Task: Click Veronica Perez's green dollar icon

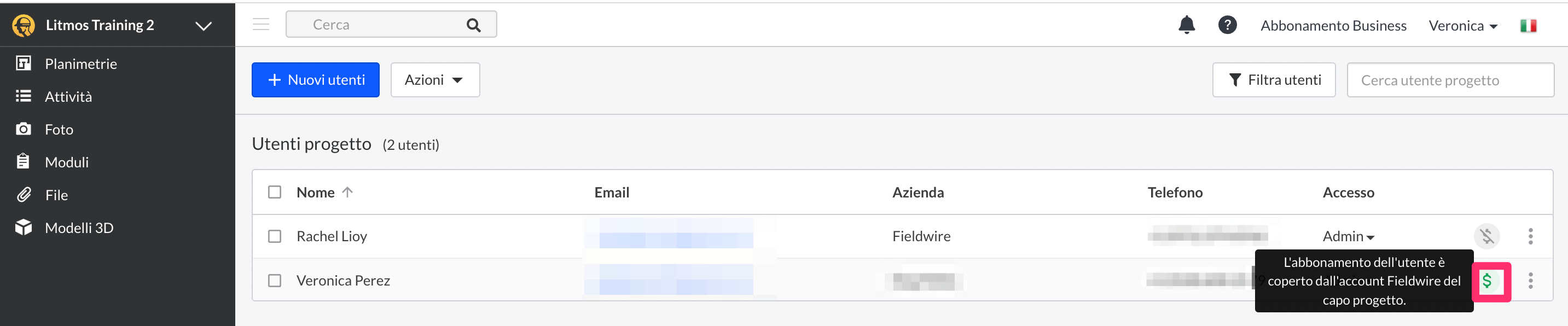Action: pos(1487,281)
